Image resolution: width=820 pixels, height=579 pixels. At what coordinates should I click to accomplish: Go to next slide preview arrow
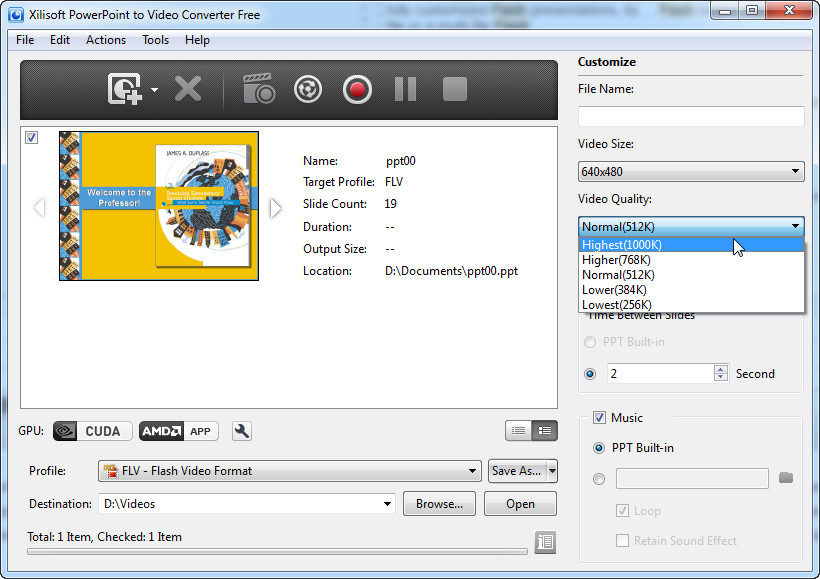276,208
